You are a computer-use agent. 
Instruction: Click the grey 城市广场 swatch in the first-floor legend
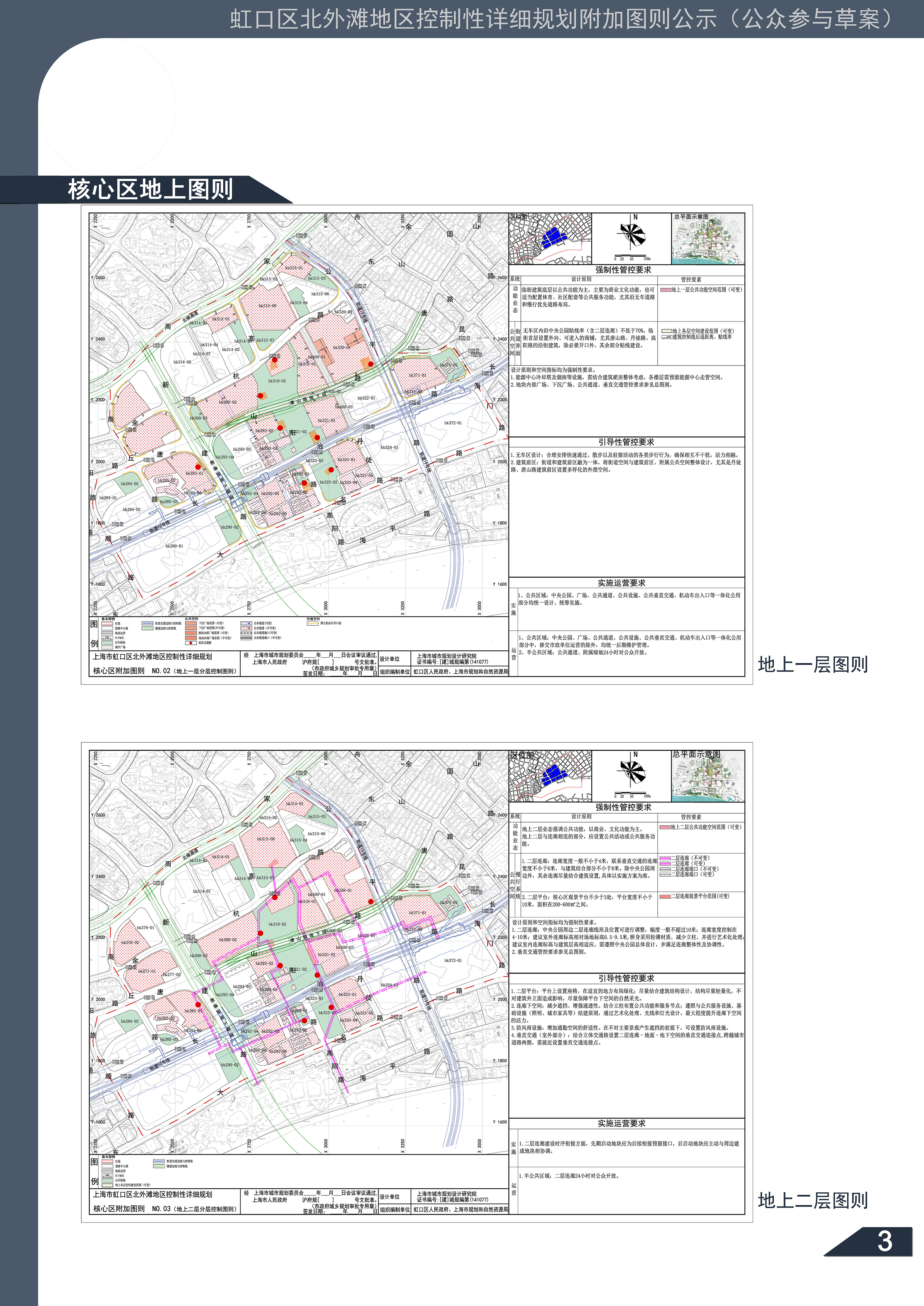pyautogui.click(x=107, y=647)
